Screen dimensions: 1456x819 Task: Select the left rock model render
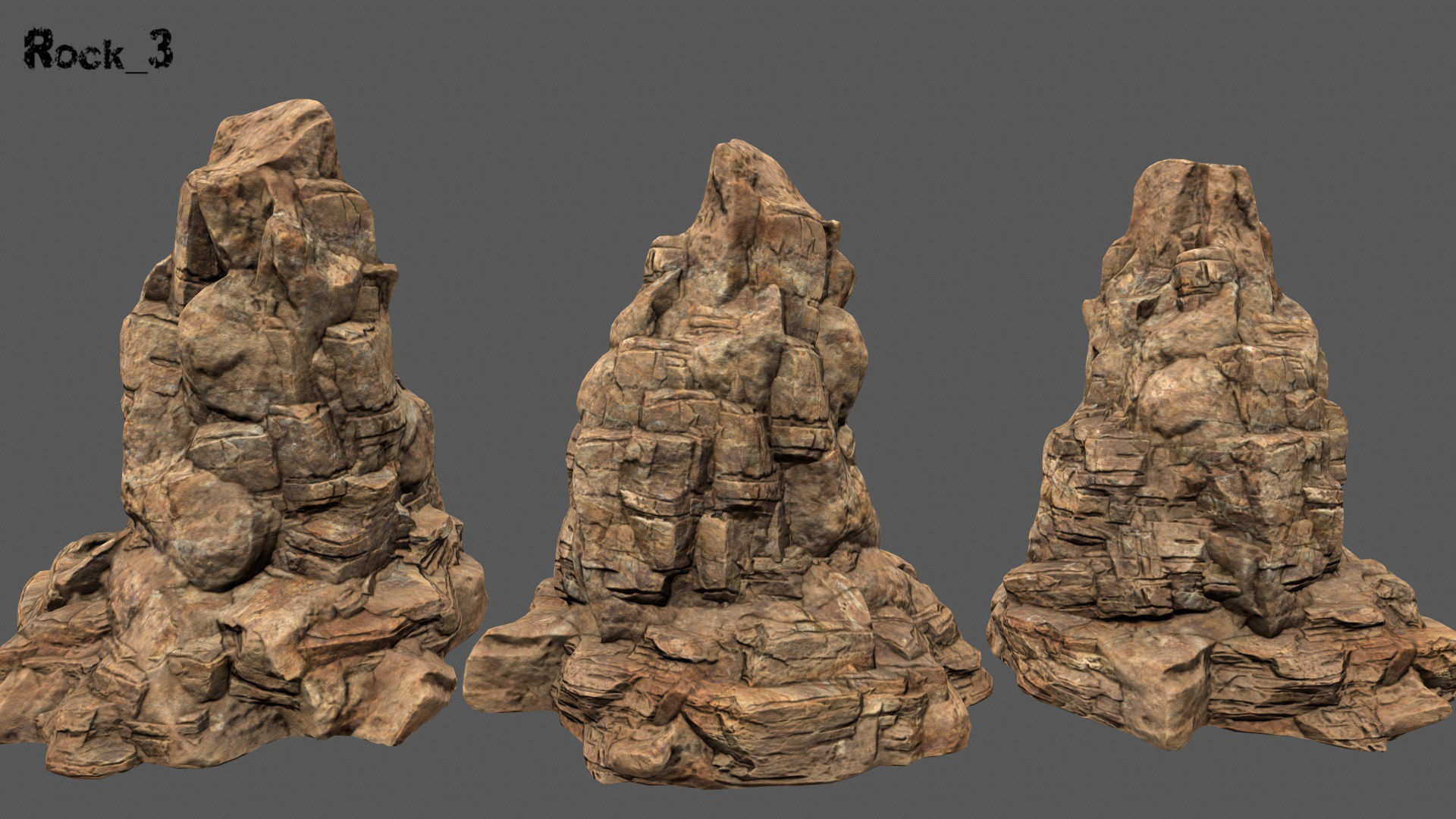click(243, 440)
